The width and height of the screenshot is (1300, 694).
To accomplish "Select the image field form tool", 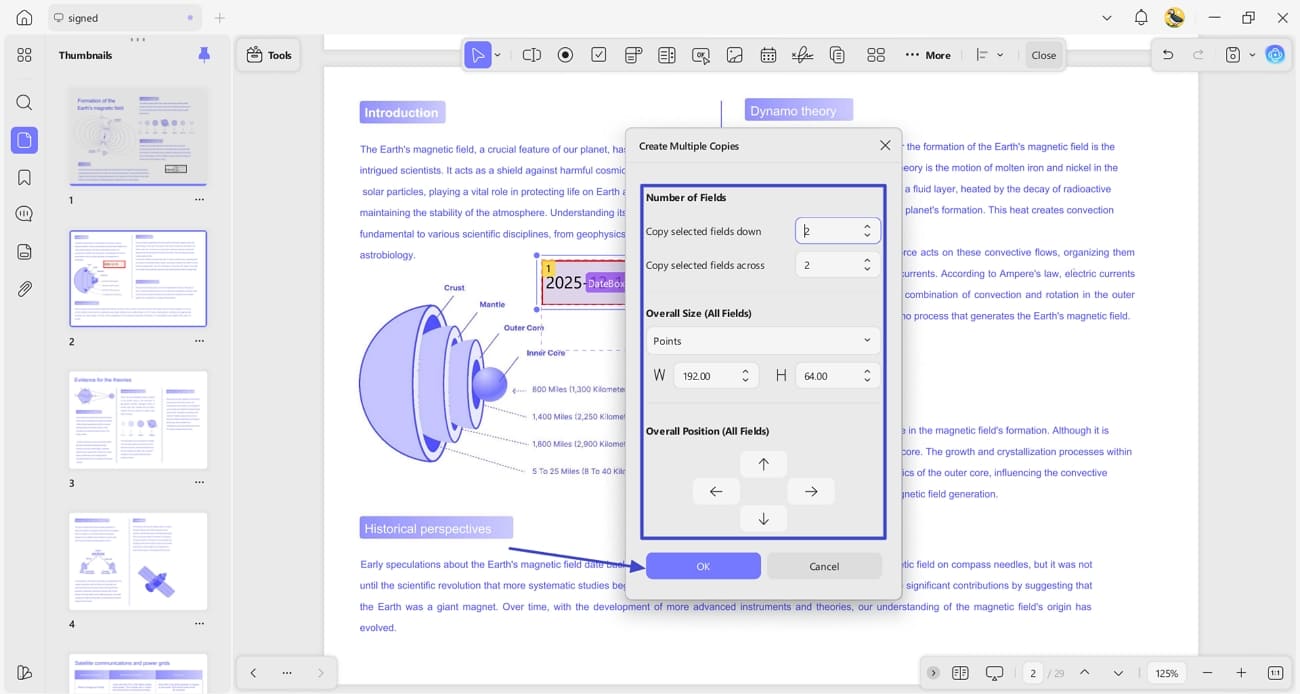I will pyautogui.click(x=734, y=55).
